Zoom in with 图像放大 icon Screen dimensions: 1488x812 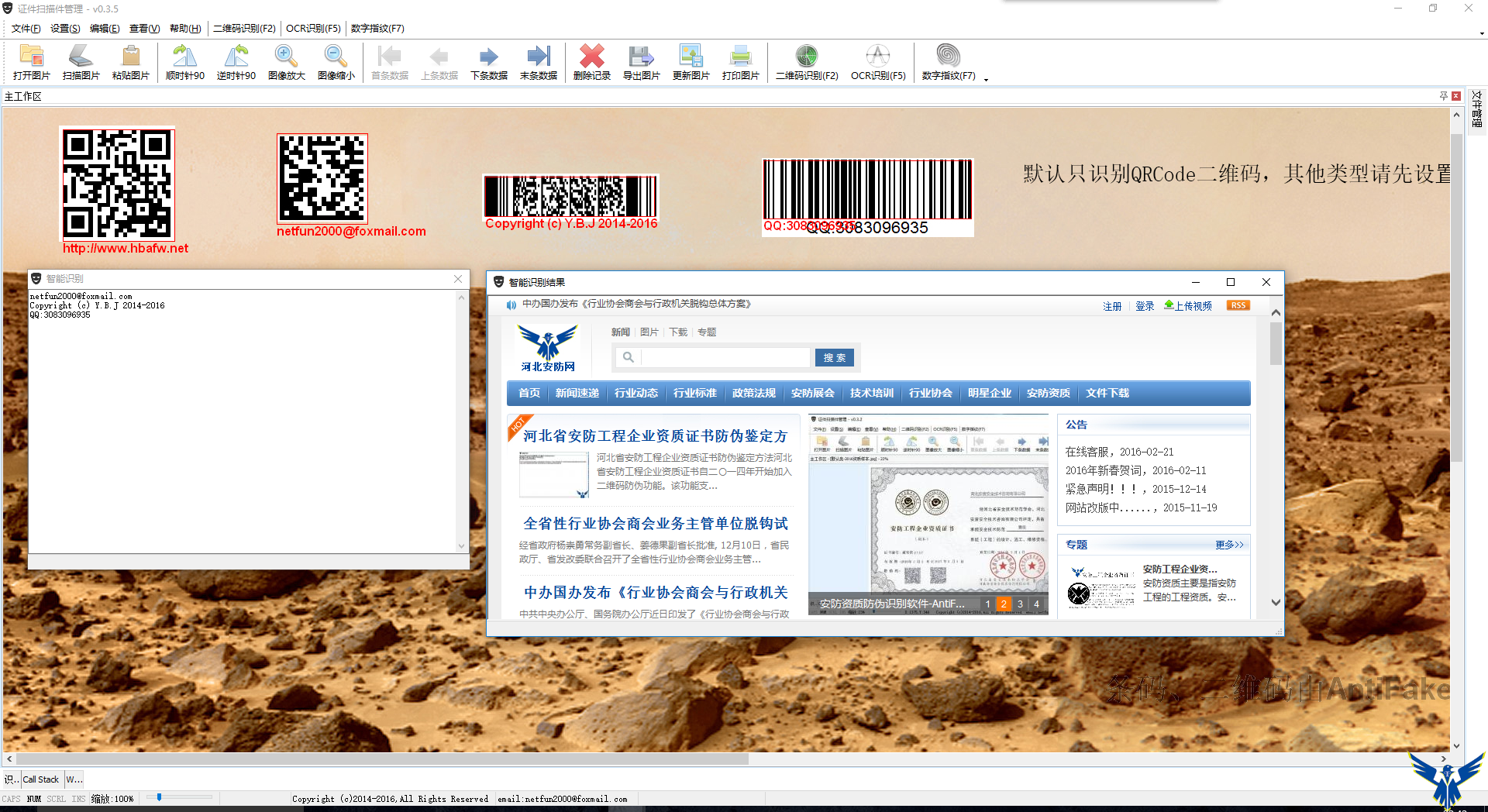(287, 62)
